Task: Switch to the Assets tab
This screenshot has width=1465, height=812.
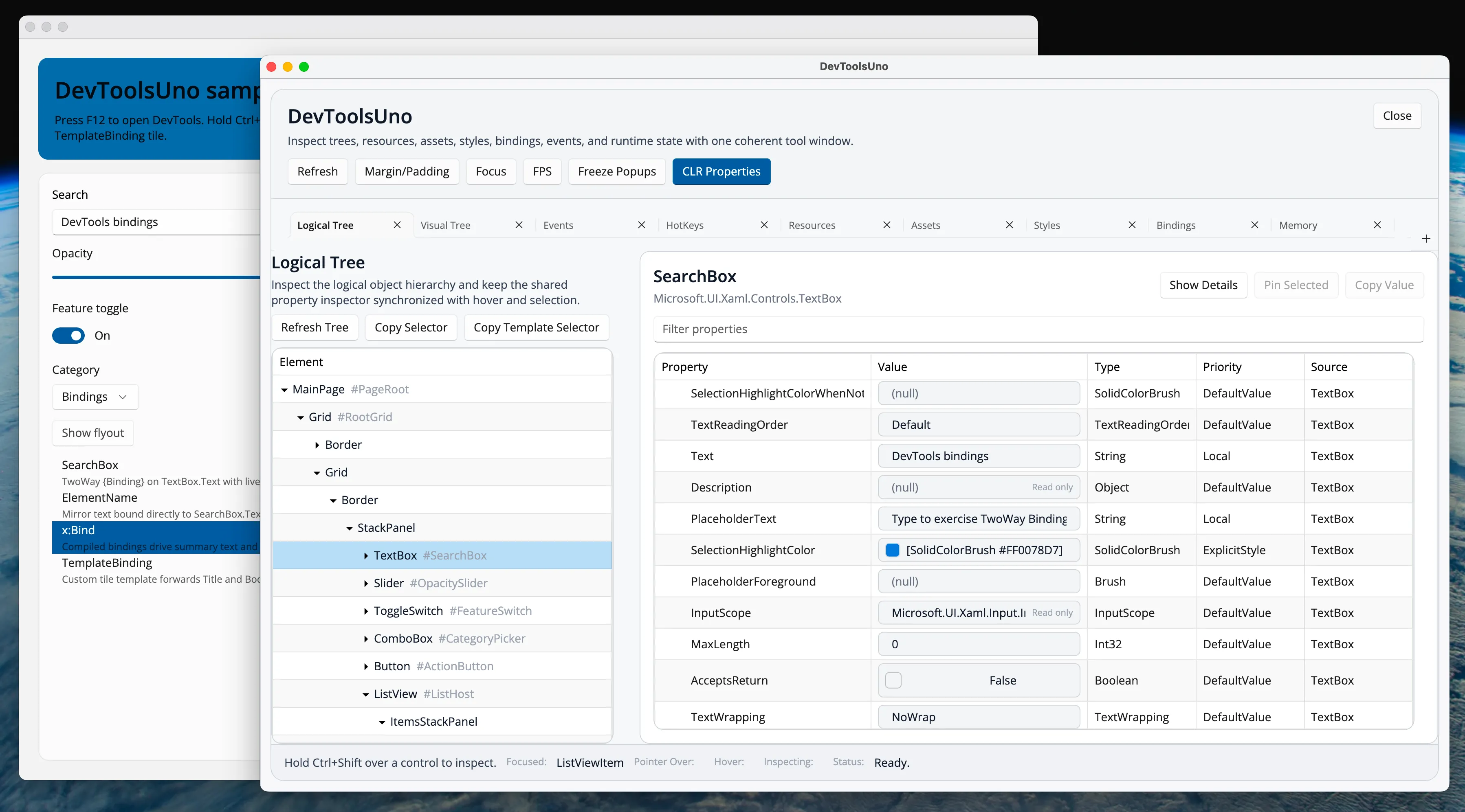Action: point(925,225)
